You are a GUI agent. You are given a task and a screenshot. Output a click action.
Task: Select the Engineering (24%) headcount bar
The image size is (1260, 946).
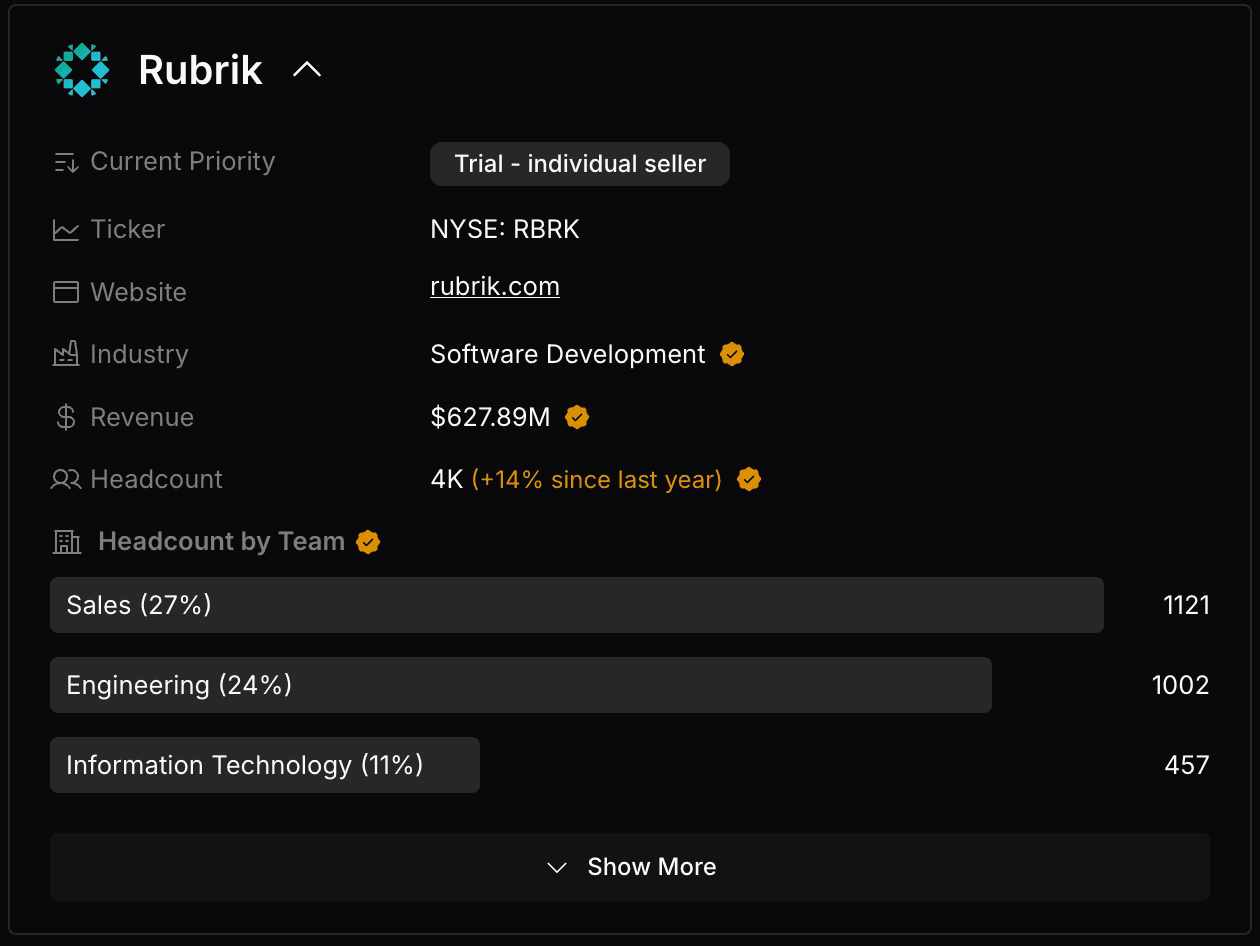click(x=520, y=685)
